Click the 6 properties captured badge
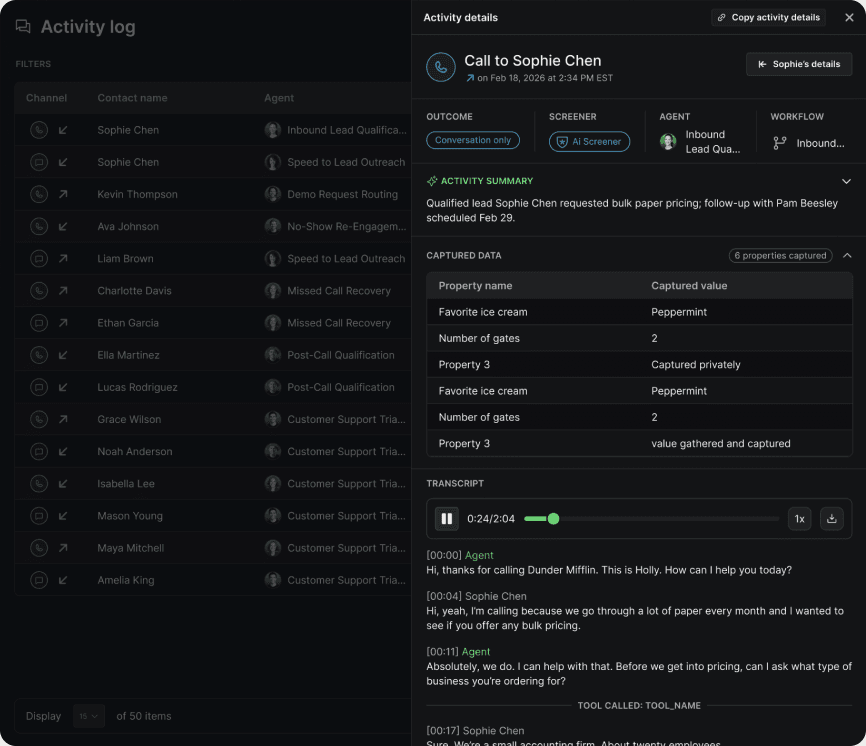The width and height of the screenshot is (866, 746). click(780, 256)
